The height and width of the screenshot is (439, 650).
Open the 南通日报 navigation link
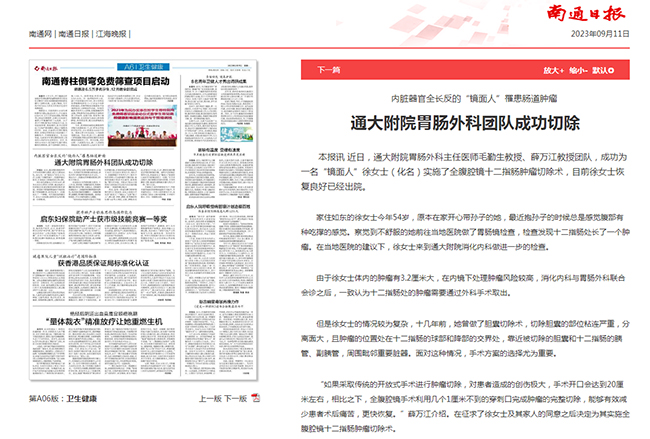75,33
